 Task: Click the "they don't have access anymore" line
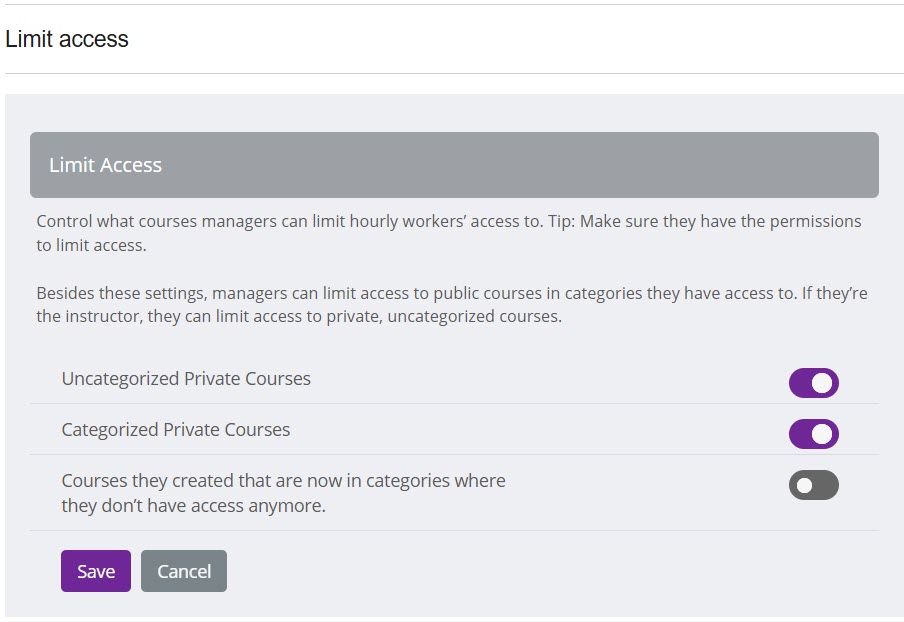(x=193, y=506)
